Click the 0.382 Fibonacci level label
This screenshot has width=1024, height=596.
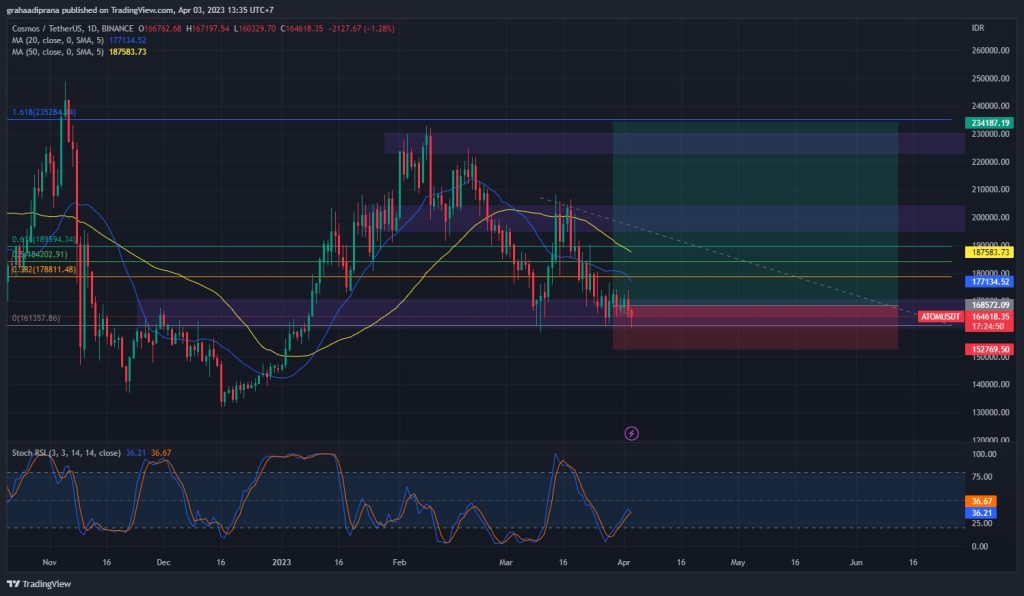pos(44,269)
